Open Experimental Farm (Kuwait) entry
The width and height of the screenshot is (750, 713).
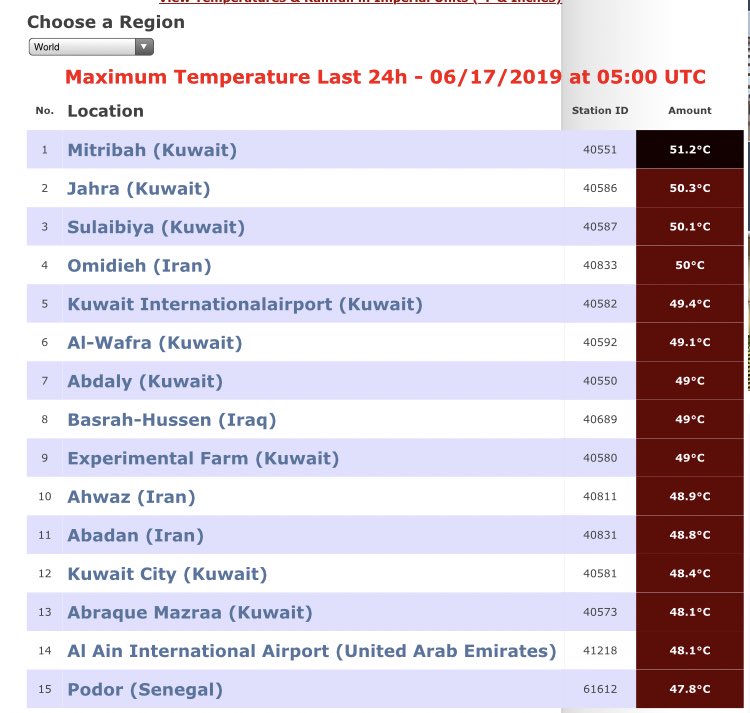click(x=203, y=458)
